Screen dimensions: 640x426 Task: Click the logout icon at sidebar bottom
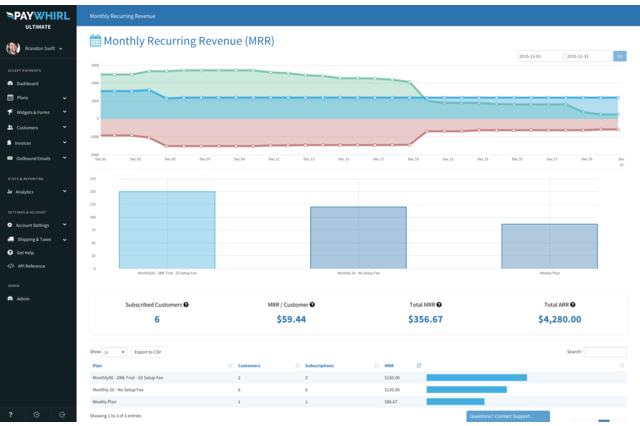coord(62,414)
